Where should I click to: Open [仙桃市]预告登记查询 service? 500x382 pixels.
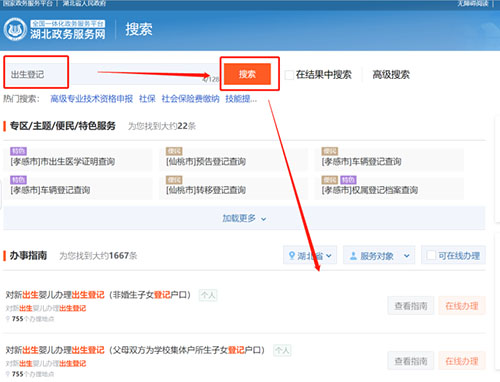pos(206,162)
